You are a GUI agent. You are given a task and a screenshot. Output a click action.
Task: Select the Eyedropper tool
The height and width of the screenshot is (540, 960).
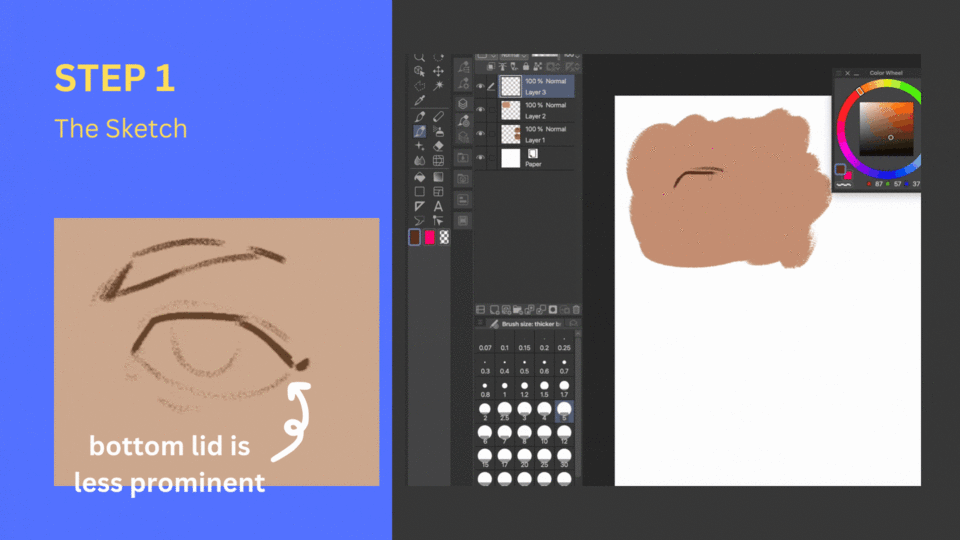coord(419,100)
